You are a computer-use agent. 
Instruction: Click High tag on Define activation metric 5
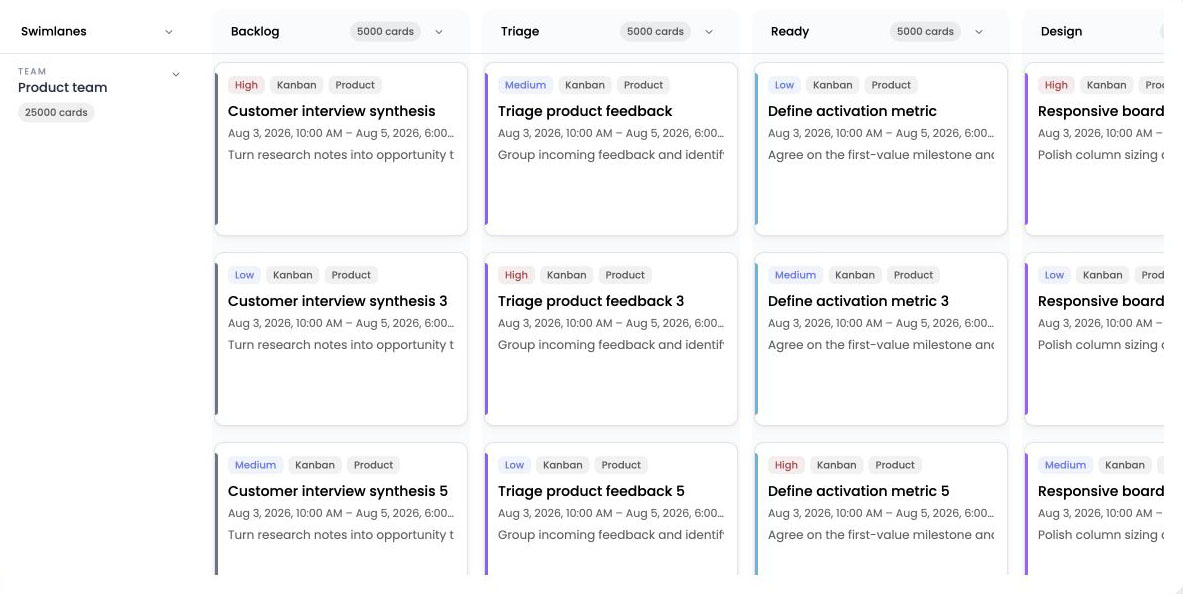pos(786,466)
